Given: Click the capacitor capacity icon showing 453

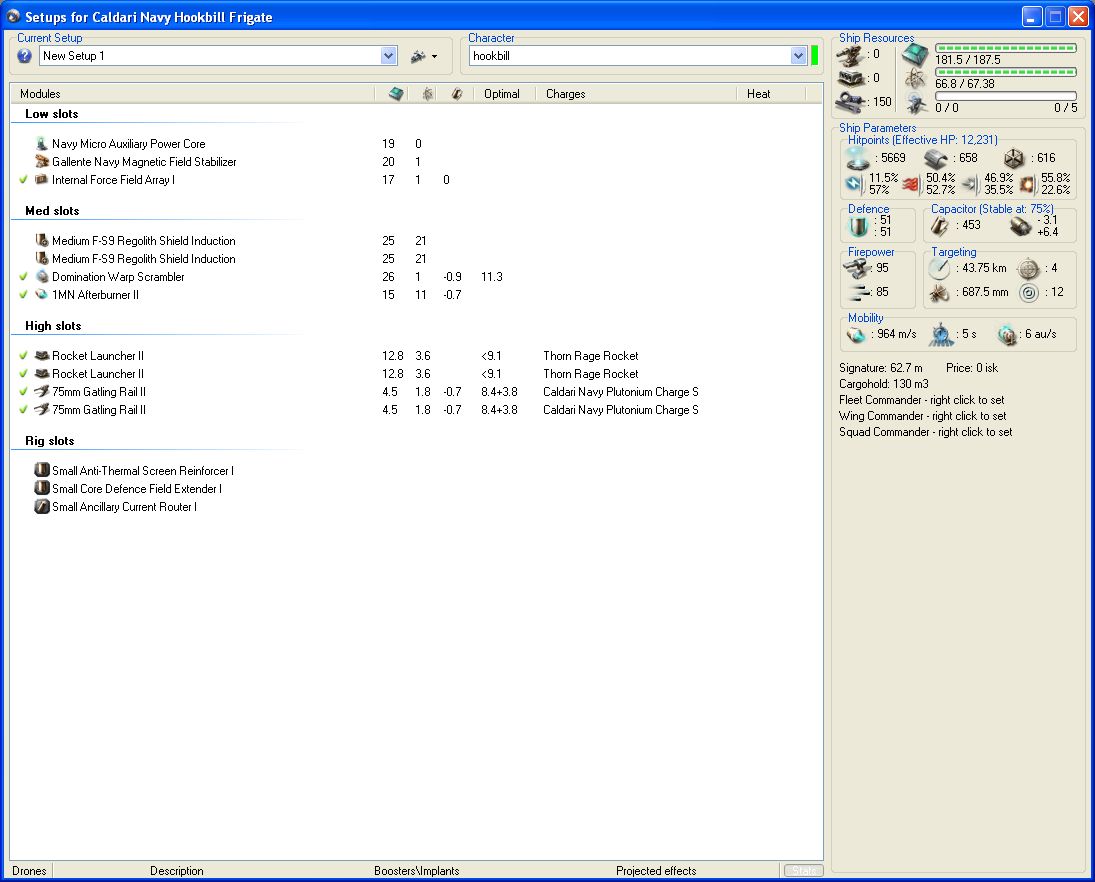Looking at the screenshot, I should pyautogui.click(x=939, y=226).
